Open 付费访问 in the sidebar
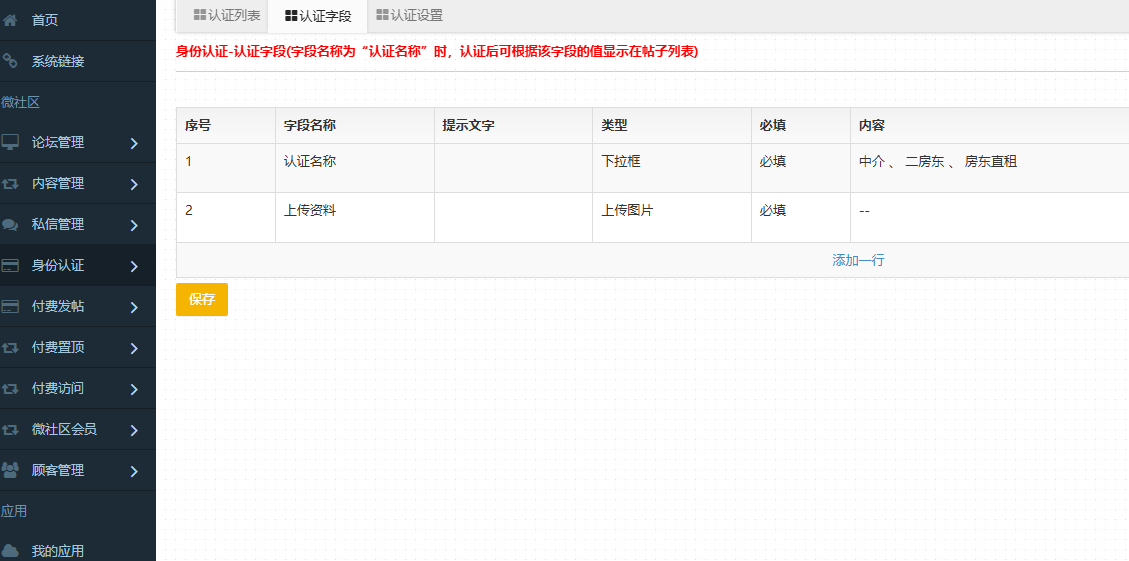 coord(58,388)
